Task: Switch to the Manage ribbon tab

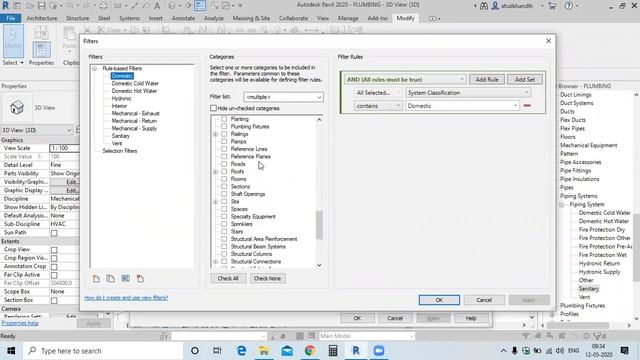Action: click(x=348, y=18)
